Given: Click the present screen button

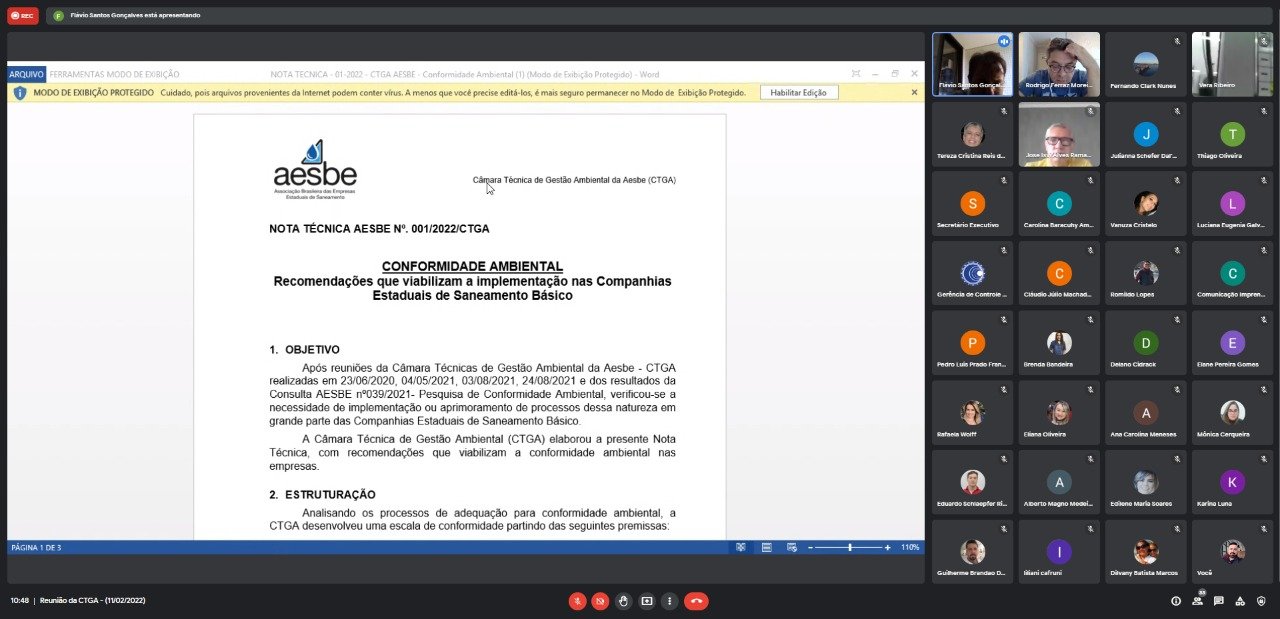Looking at the screenshot, I should 647,601.
